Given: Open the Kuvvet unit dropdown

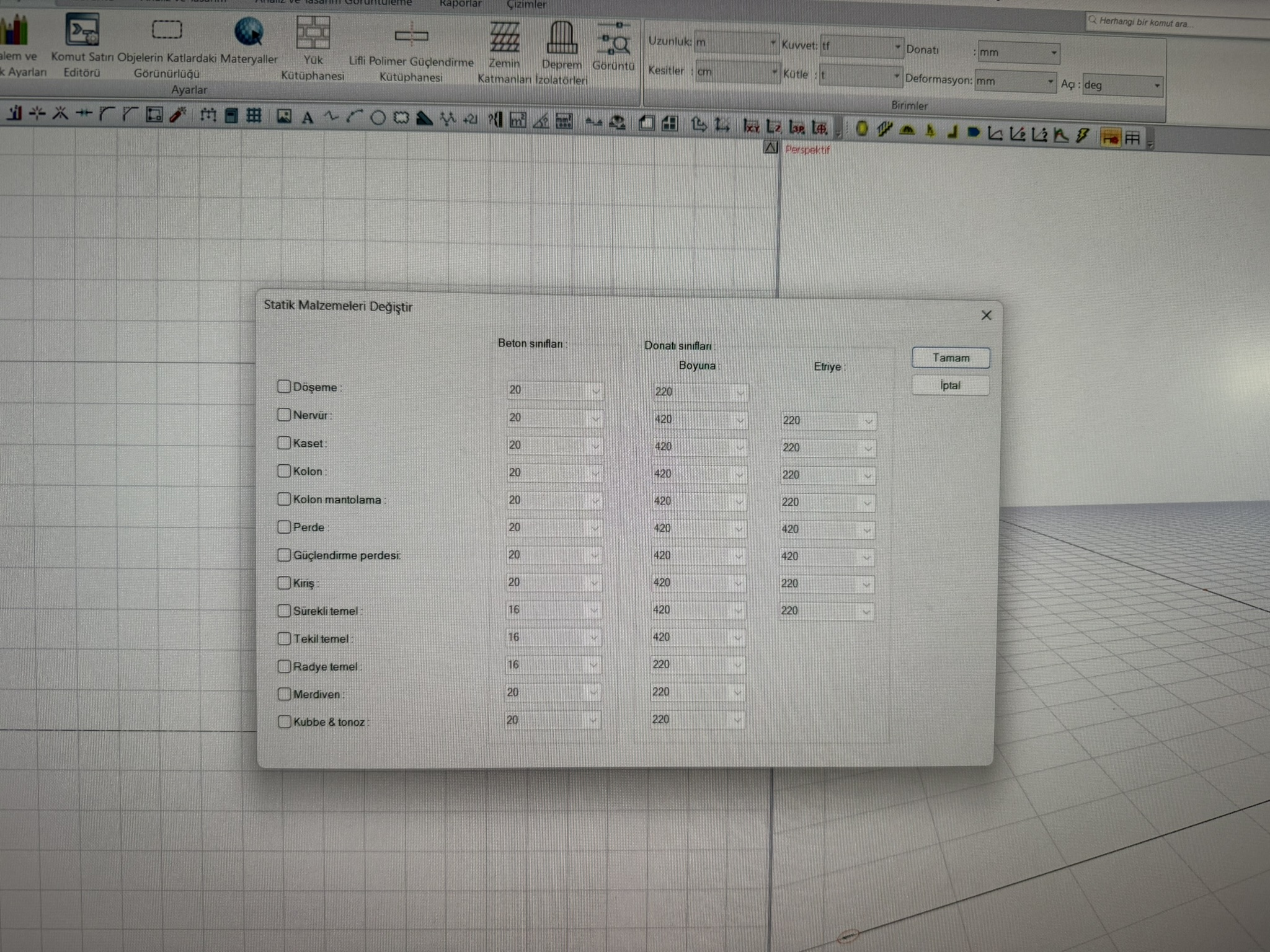Looking at the screenshot, I should coord(861,46).
